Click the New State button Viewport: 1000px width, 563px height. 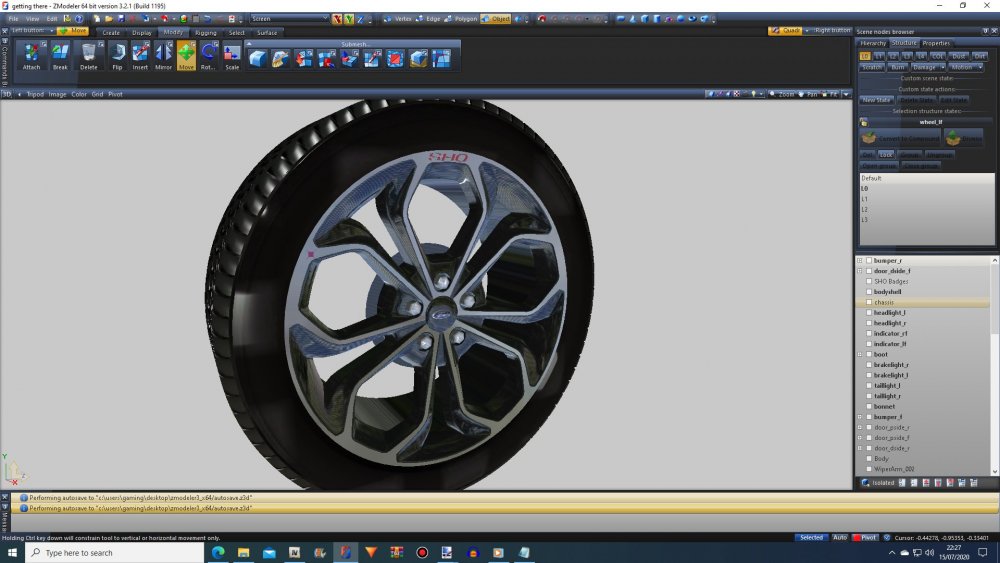877,99
